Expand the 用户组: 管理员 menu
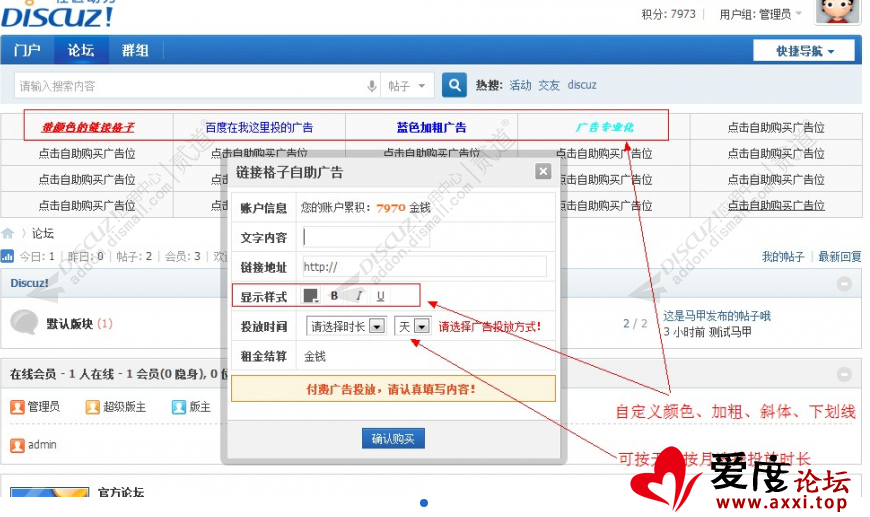Image resolution: width=870 pixels, height=517 pixels. pos(761,14)
